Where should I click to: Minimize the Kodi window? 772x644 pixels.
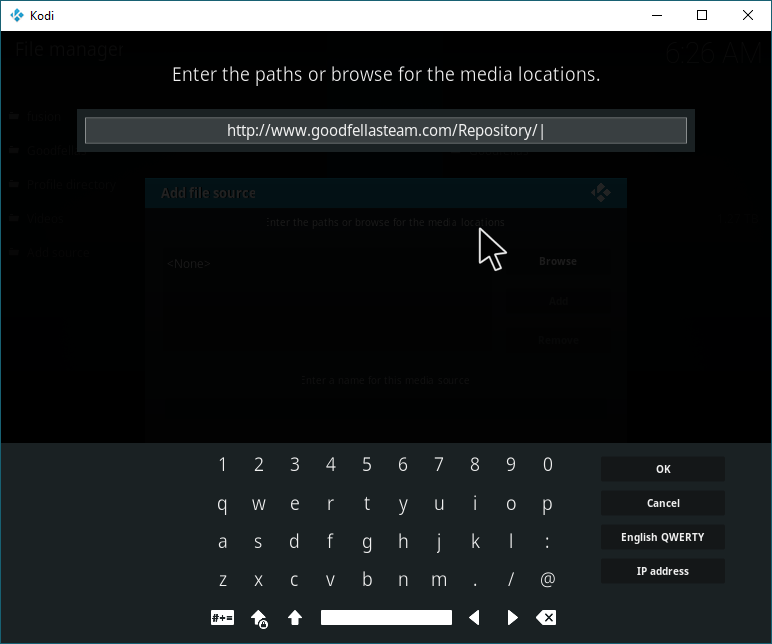click(657, 15)
